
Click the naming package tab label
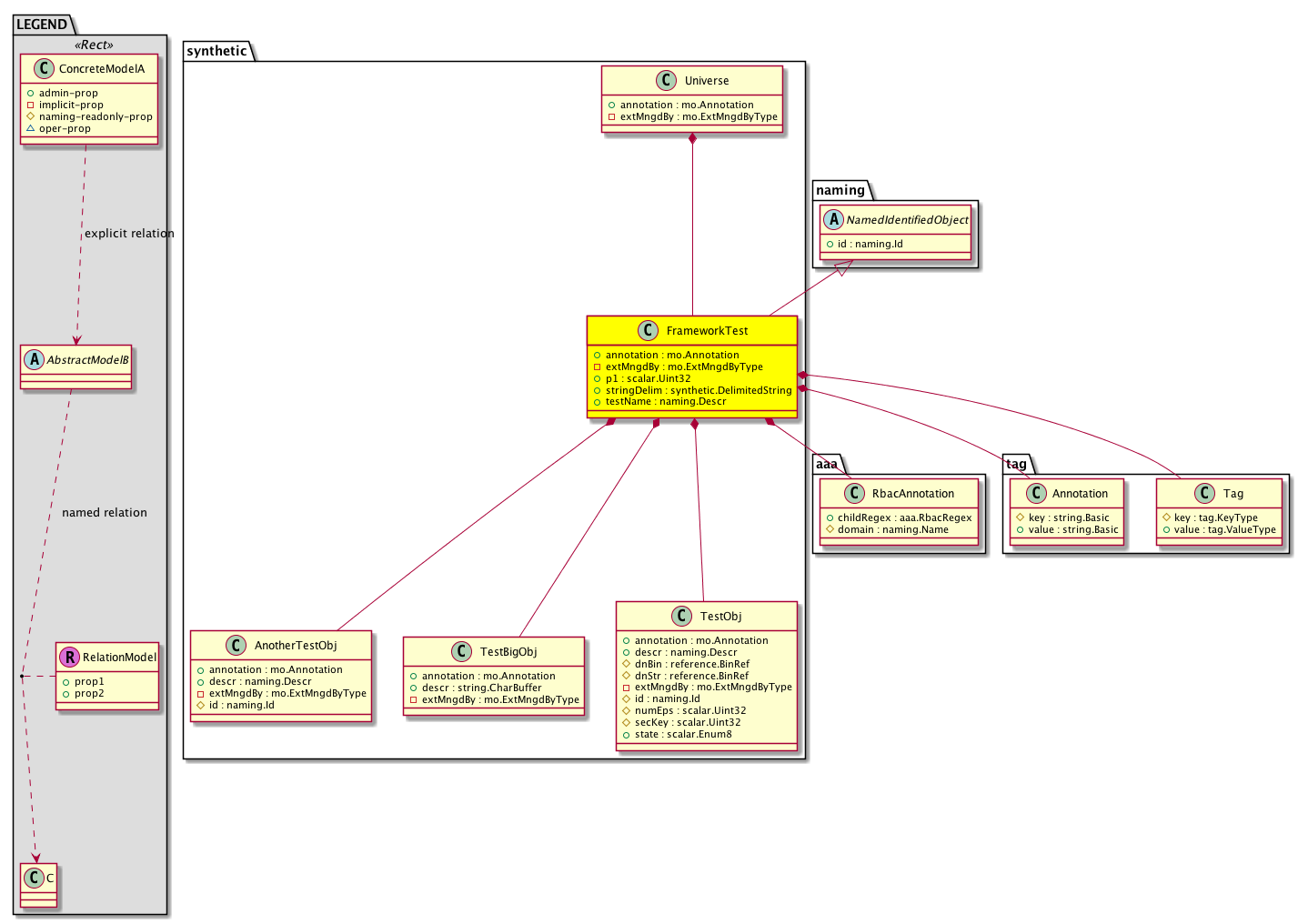point(840,190)
